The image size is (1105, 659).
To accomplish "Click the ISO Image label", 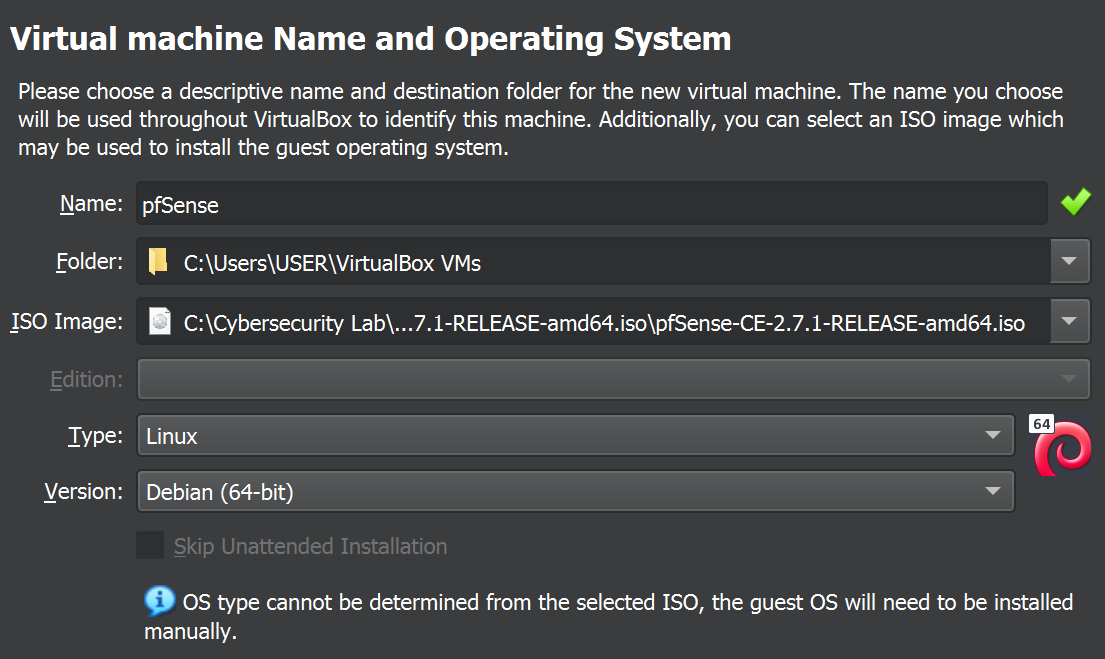I will [66, 321].
